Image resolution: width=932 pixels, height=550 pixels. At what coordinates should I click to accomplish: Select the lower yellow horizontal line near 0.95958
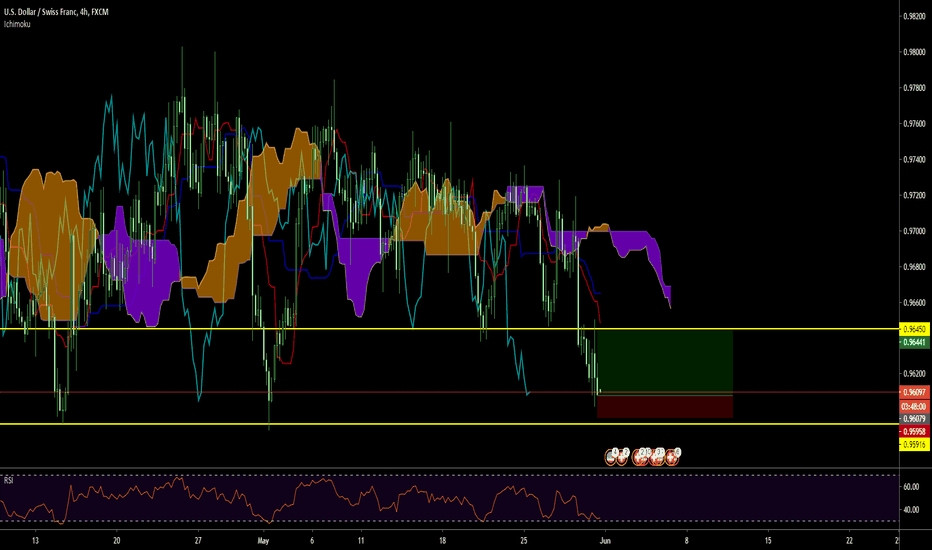(x=449, y=424)
